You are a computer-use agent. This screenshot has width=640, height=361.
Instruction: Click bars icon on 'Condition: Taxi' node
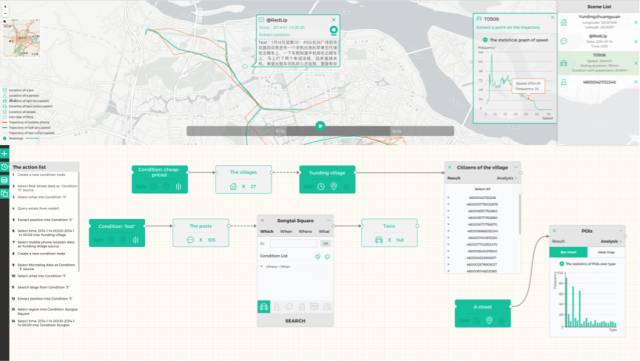pyautogui.click(x=136, y=240)
